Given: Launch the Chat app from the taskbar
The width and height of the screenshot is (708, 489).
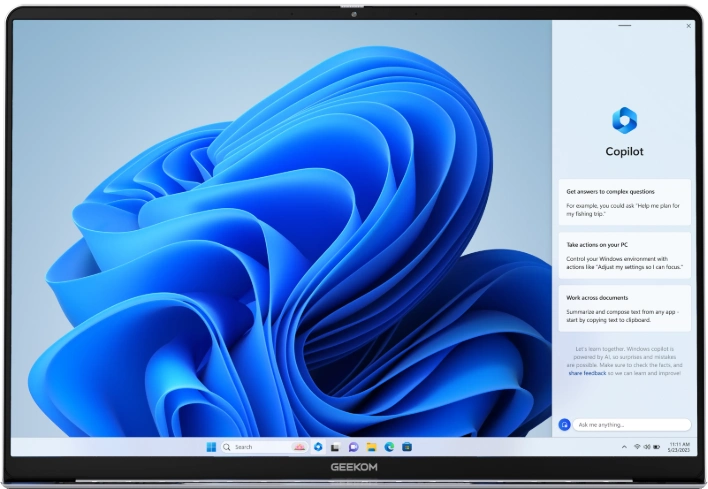Looking at the screenshot, I should coord(353,447).
